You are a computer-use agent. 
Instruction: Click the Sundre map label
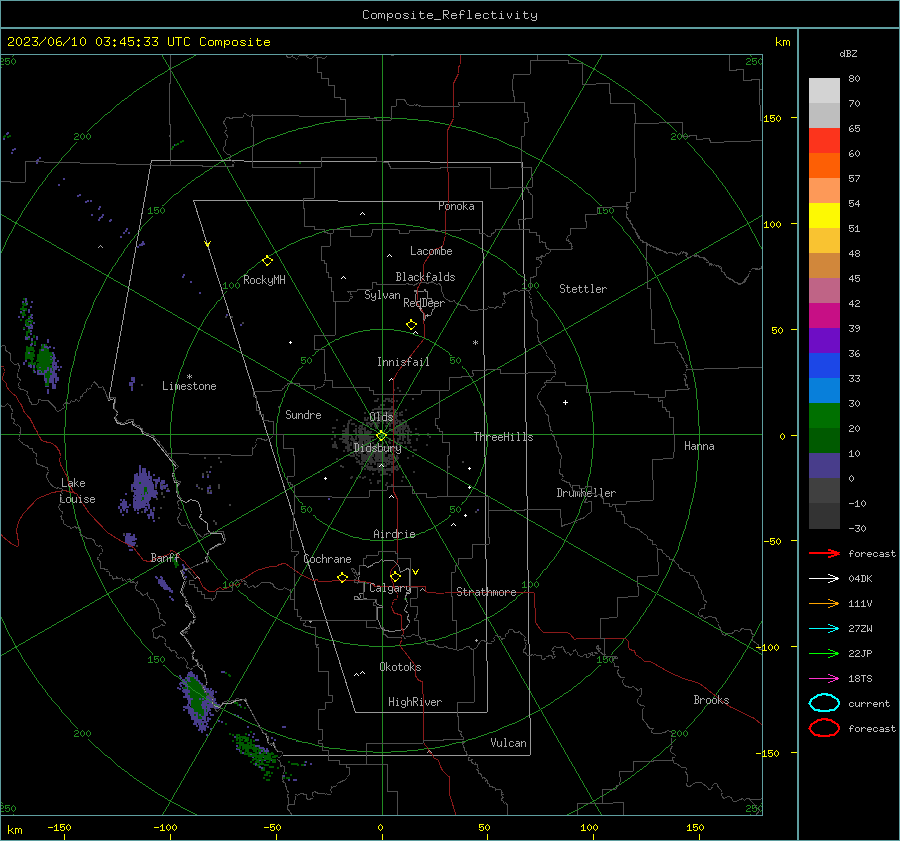(303, 414)
